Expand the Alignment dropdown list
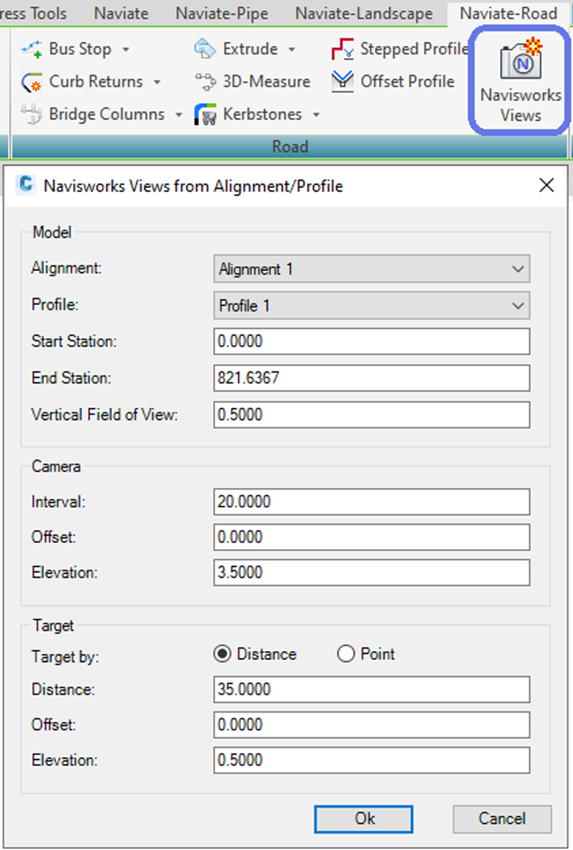Screen dimensions: 573x850 pyautogui.click(x=371, y=269)
